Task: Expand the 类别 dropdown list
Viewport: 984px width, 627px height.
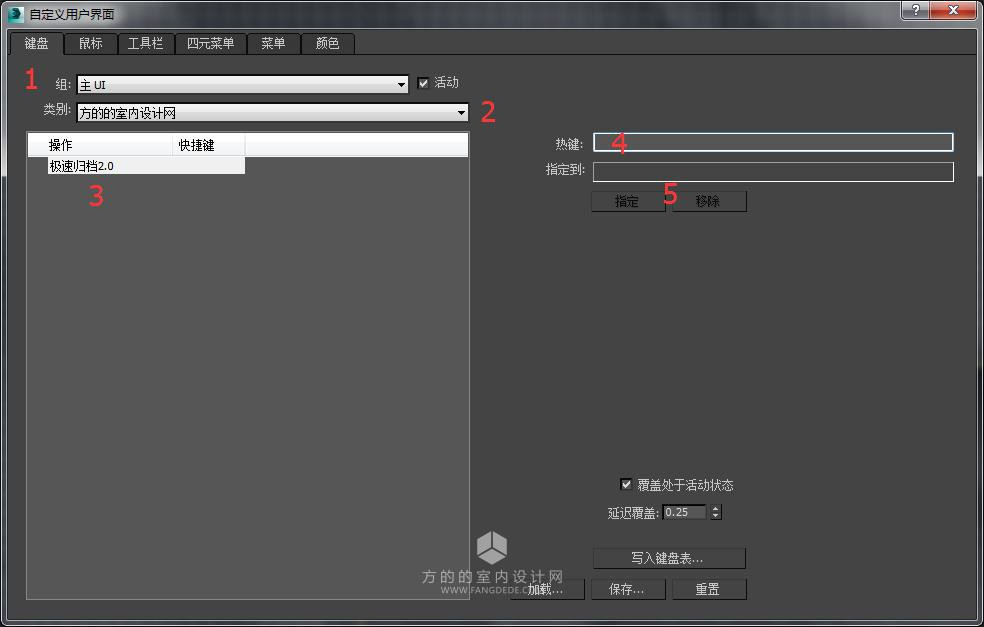Action: click(x=272, y=112)
